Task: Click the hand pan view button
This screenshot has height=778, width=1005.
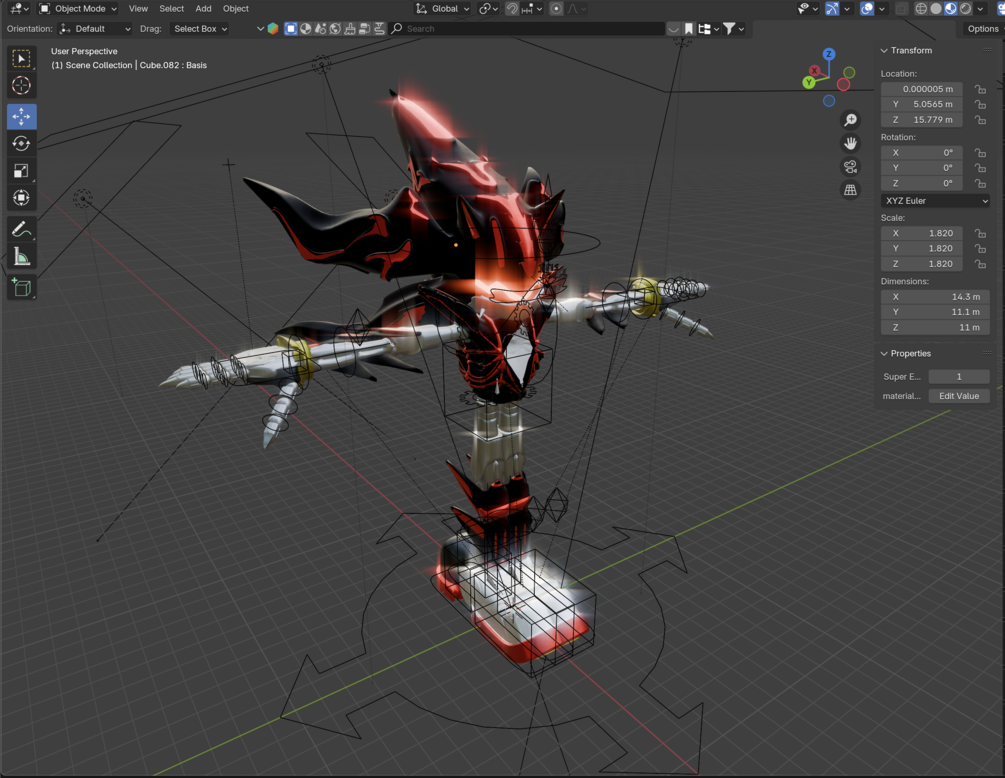Action: tap(850, 143)
